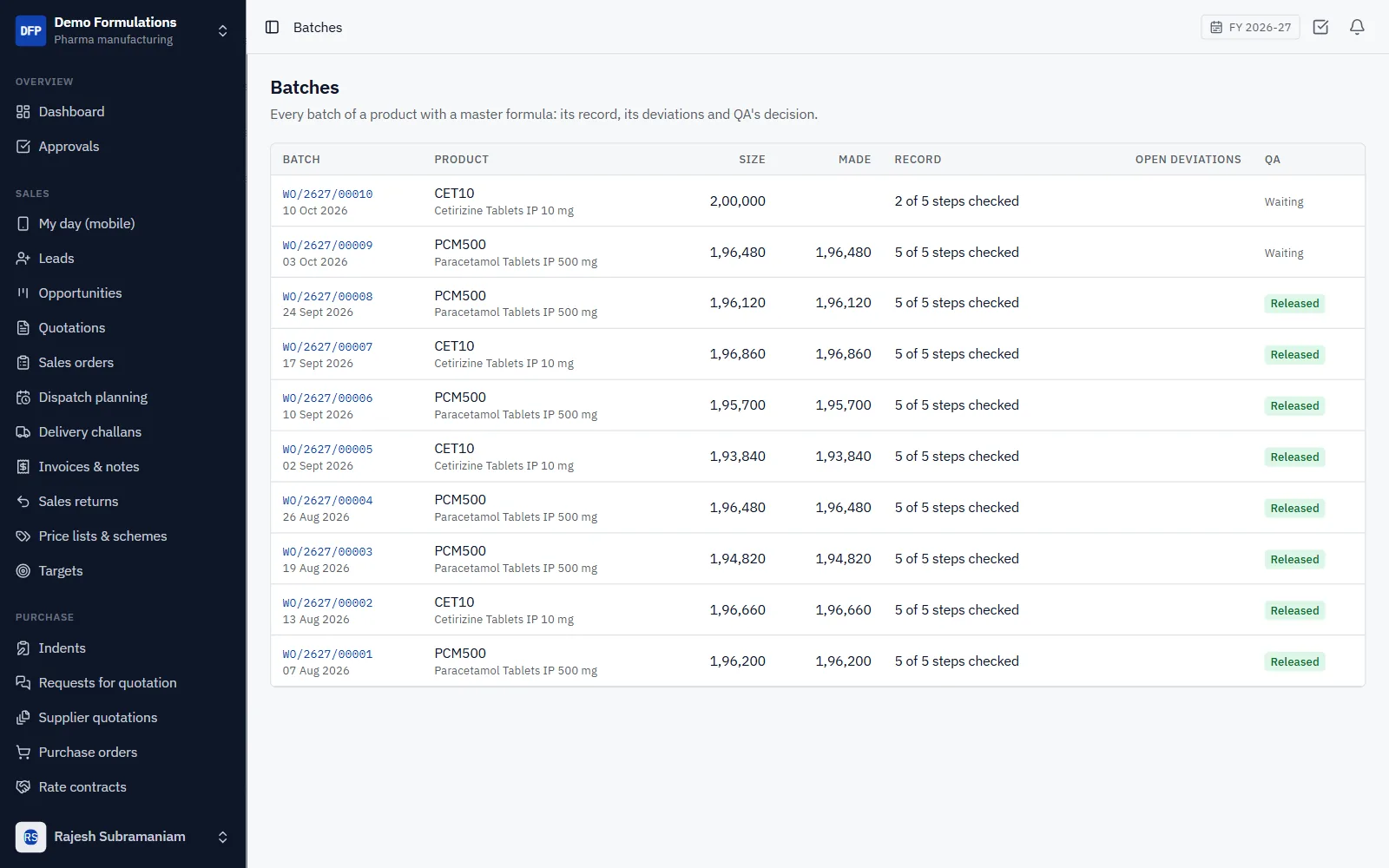Click Waiting status for WO/2627/00010

coord(1284,202)
